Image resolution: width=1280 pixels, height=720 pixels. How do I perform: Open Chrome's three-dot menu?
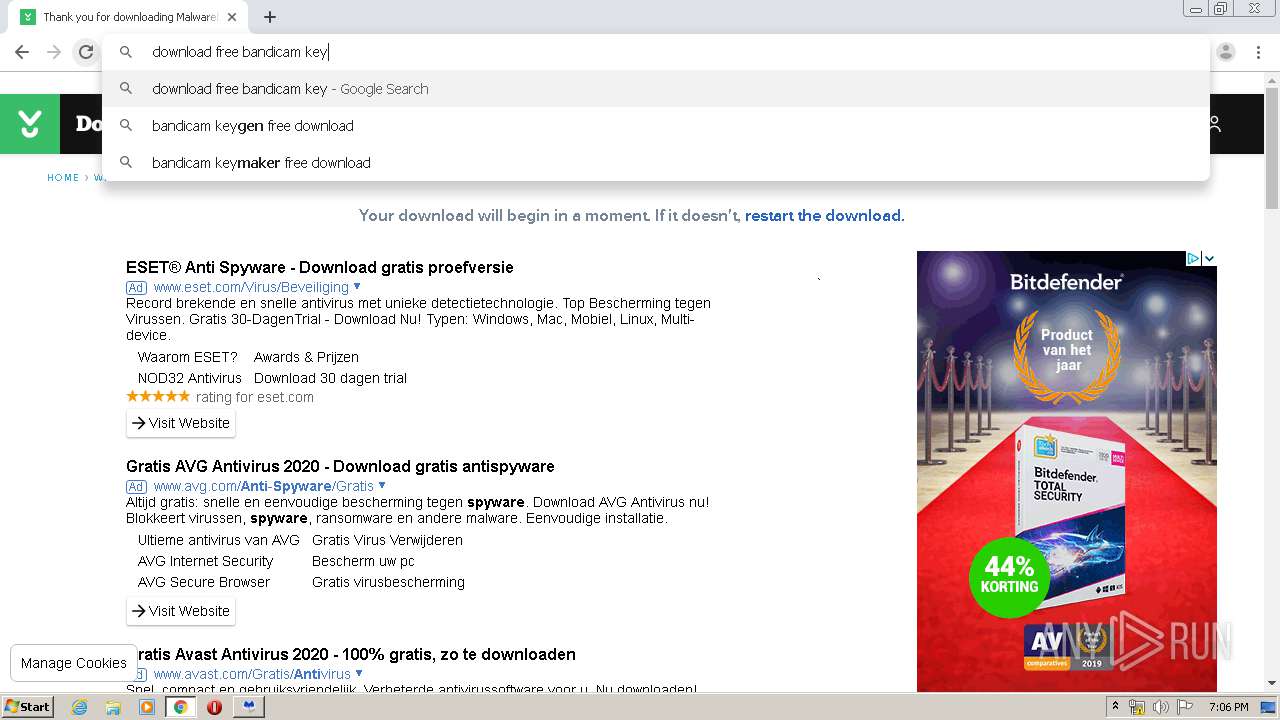(x=1258, y=52)
